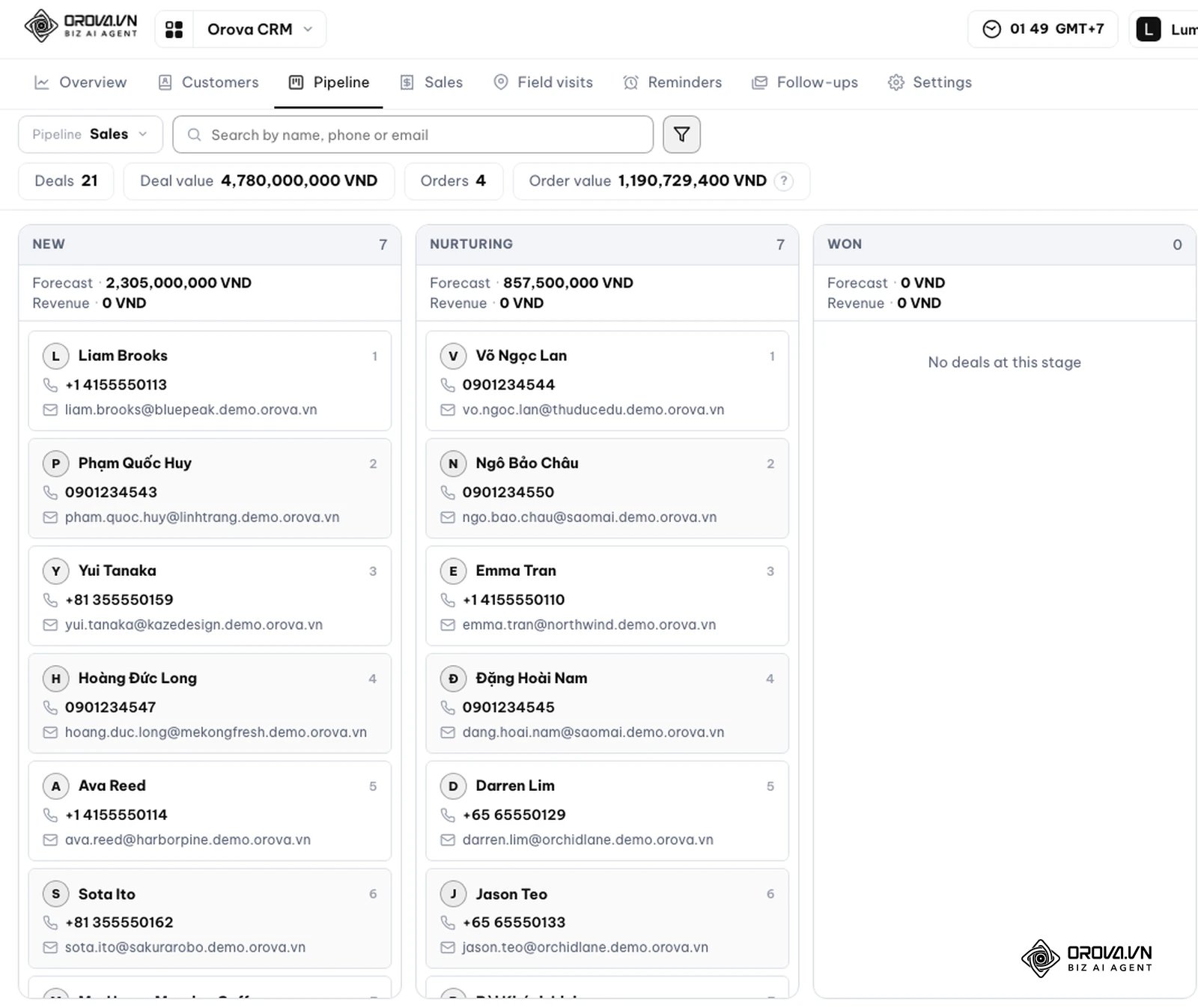This screenshot has height=1008, width=1198.
Task: Go to the Sales tab
Action: click(431, 82)
